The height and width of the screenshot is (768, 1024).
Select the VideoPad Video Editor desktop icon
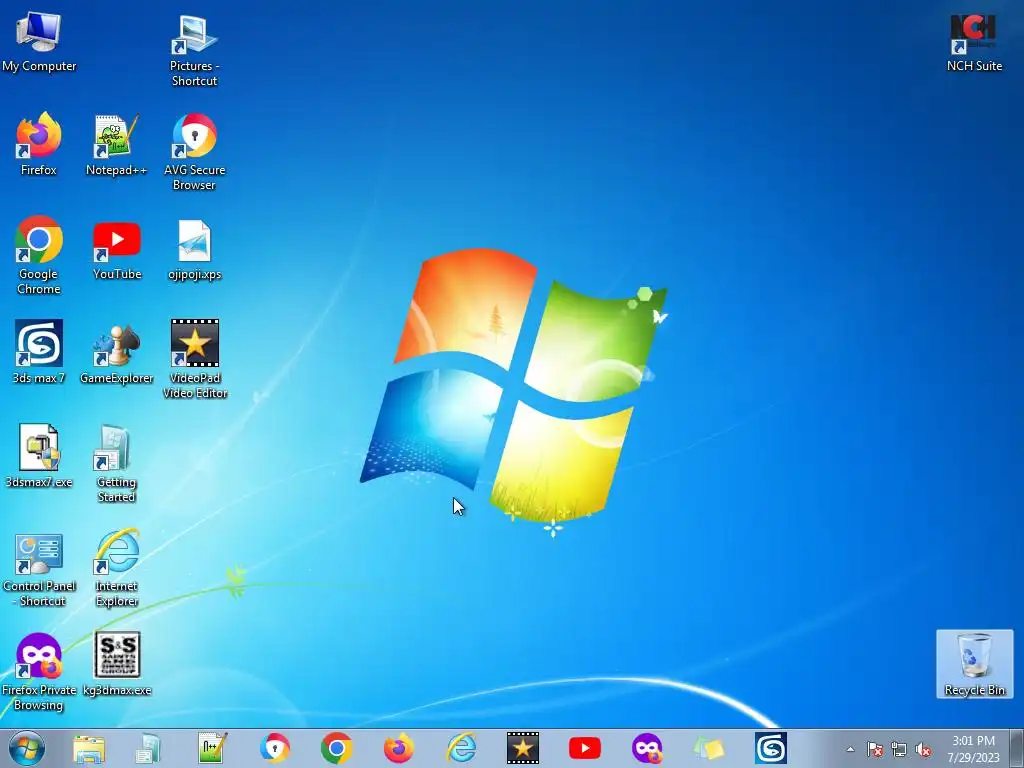[x=194, y=360]
